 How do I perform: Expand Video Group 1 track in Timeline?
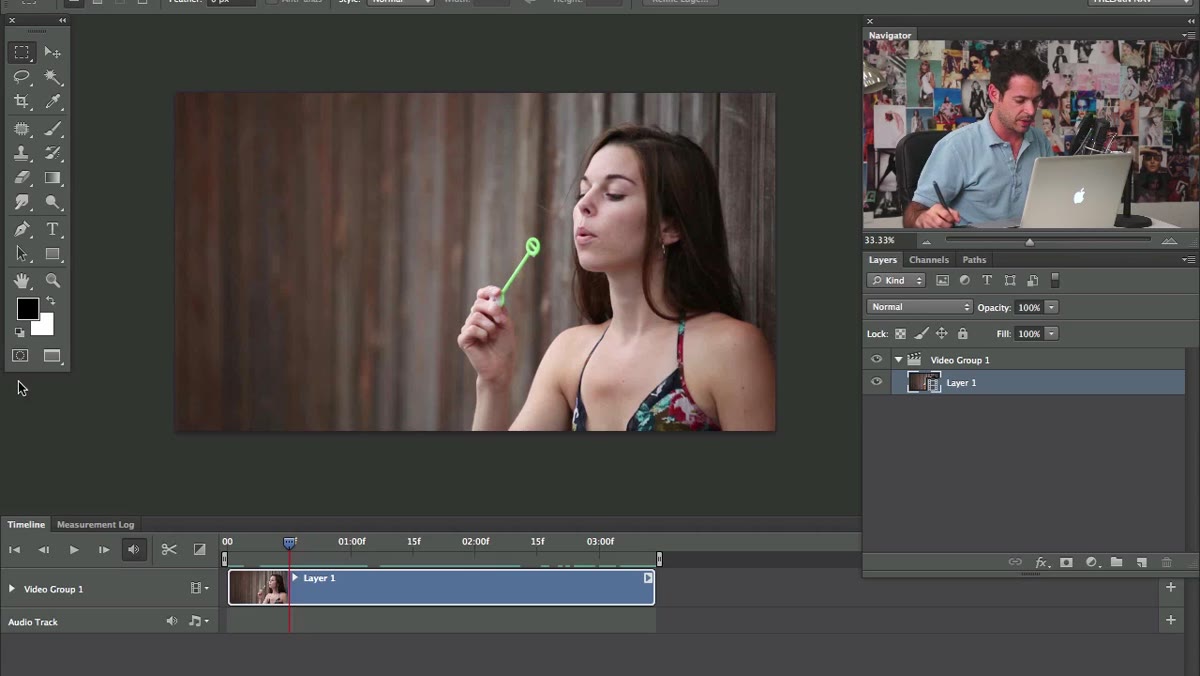(12, 589)
